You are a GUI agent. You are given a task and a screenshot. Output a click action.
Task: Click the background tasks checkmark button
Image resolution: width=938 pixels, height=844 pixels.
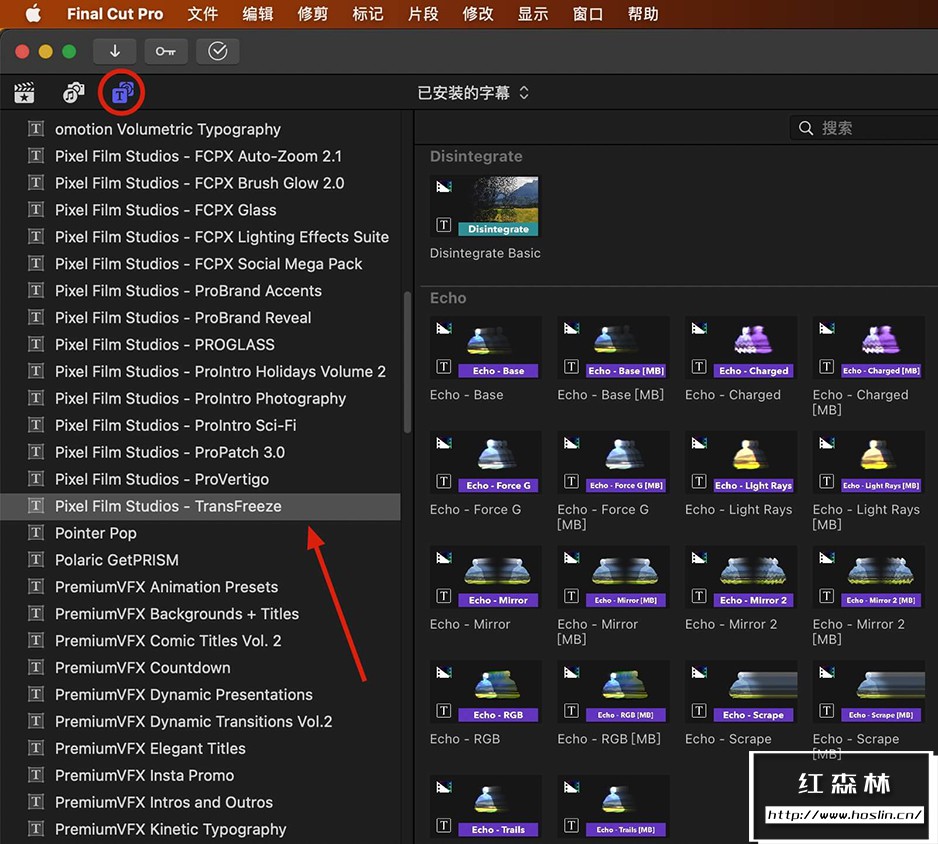(x=218, y=51)
